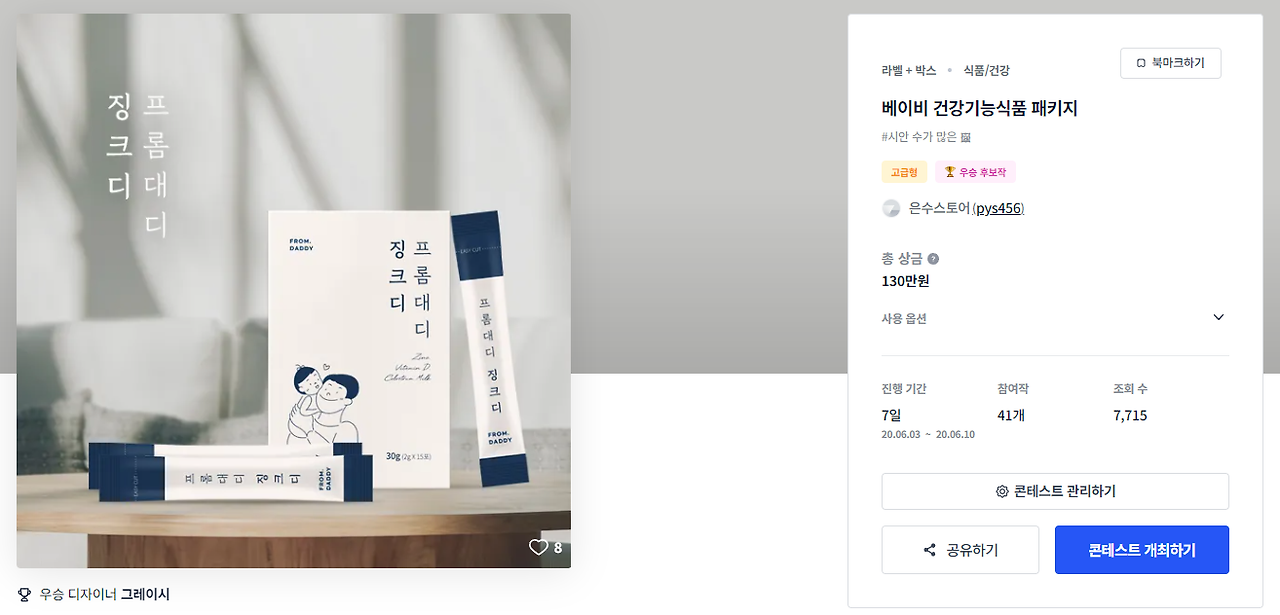
Task: Visit the pys456 user profile link
Action: coord(998,208)
